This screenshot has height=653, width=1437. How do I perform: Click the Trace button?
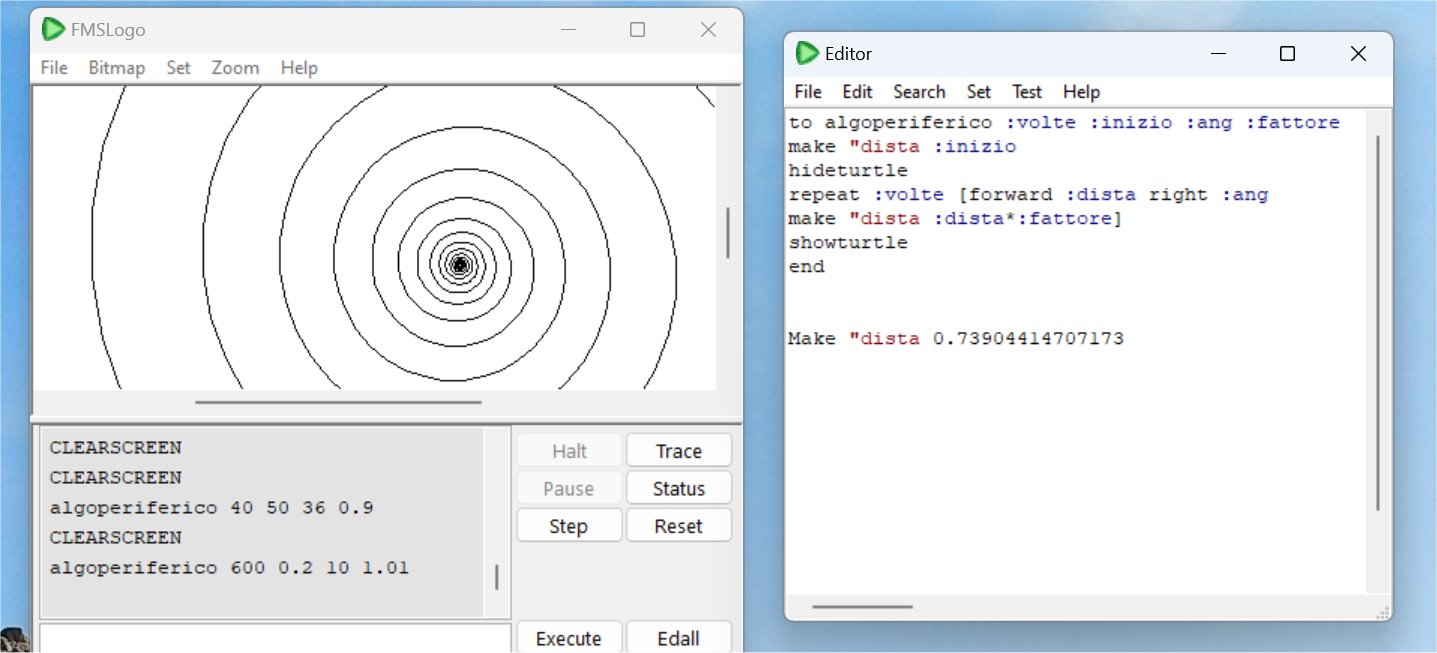pyautogui.click(x=679, y=451)
